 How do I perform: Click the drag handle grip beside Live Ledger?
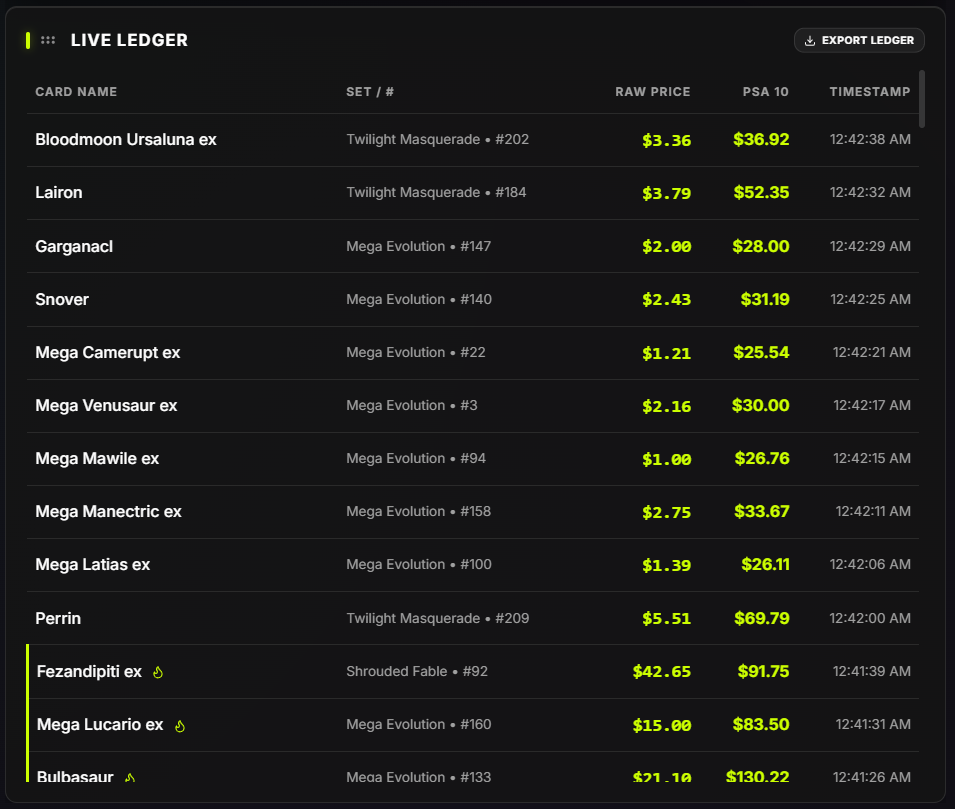48,40
